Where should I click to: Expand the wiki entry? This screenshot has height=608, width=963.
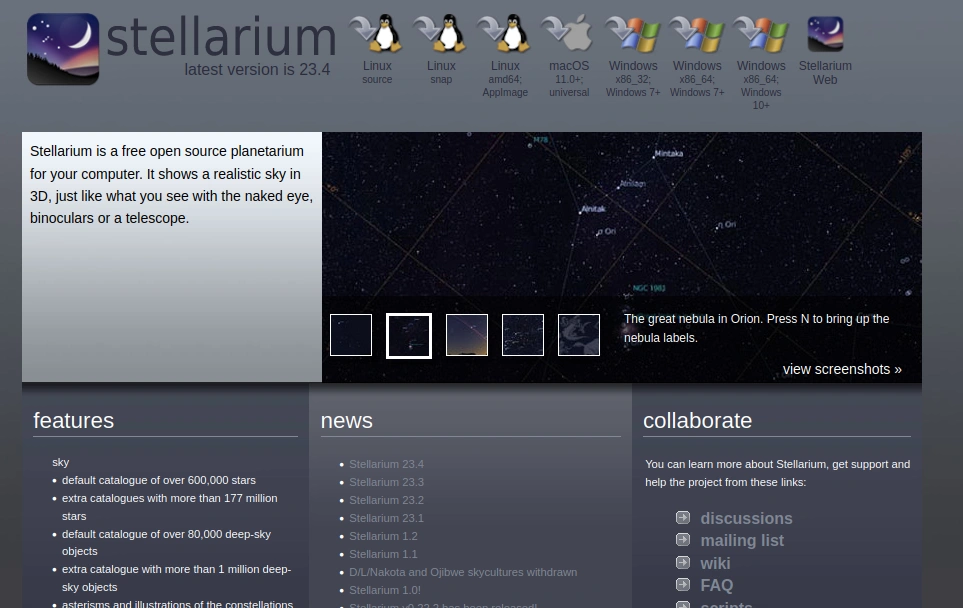[x=715, y=563]
